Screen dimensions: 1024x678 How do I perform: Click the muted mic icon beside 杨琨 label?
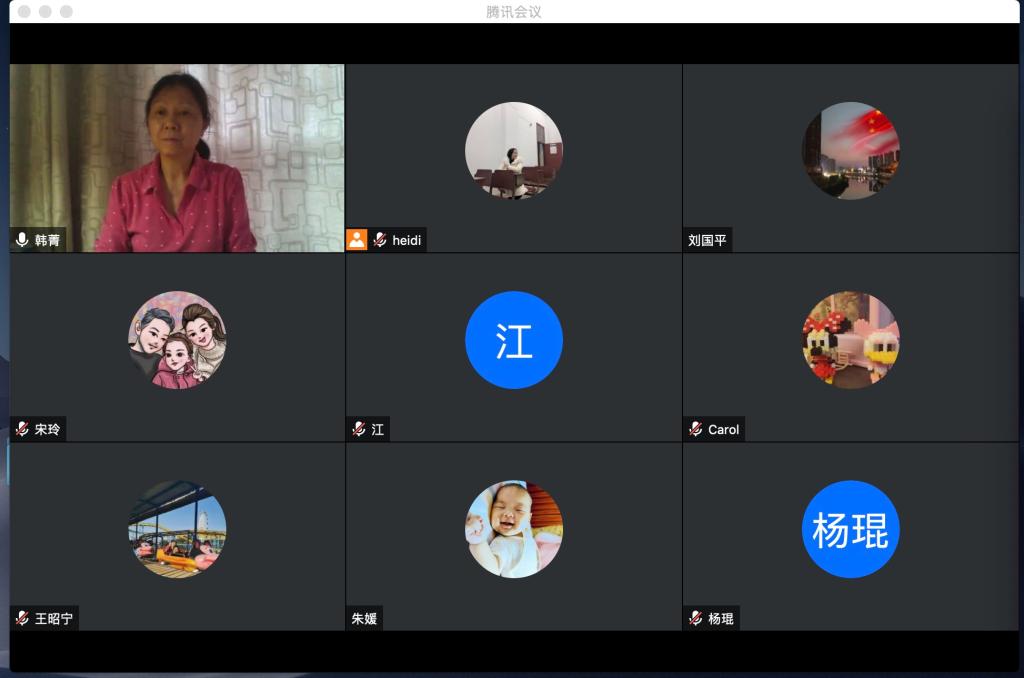click(x=696, y=618)
